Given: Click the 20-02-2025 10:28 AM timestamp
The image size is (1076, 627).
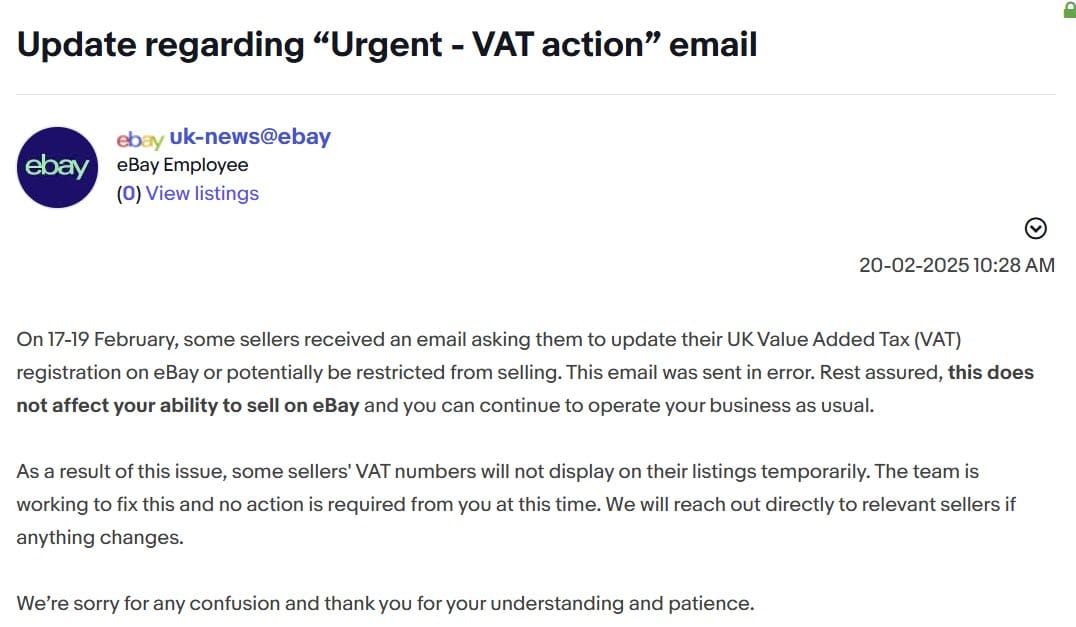Looking at the screenshot, I should point(957,265).
